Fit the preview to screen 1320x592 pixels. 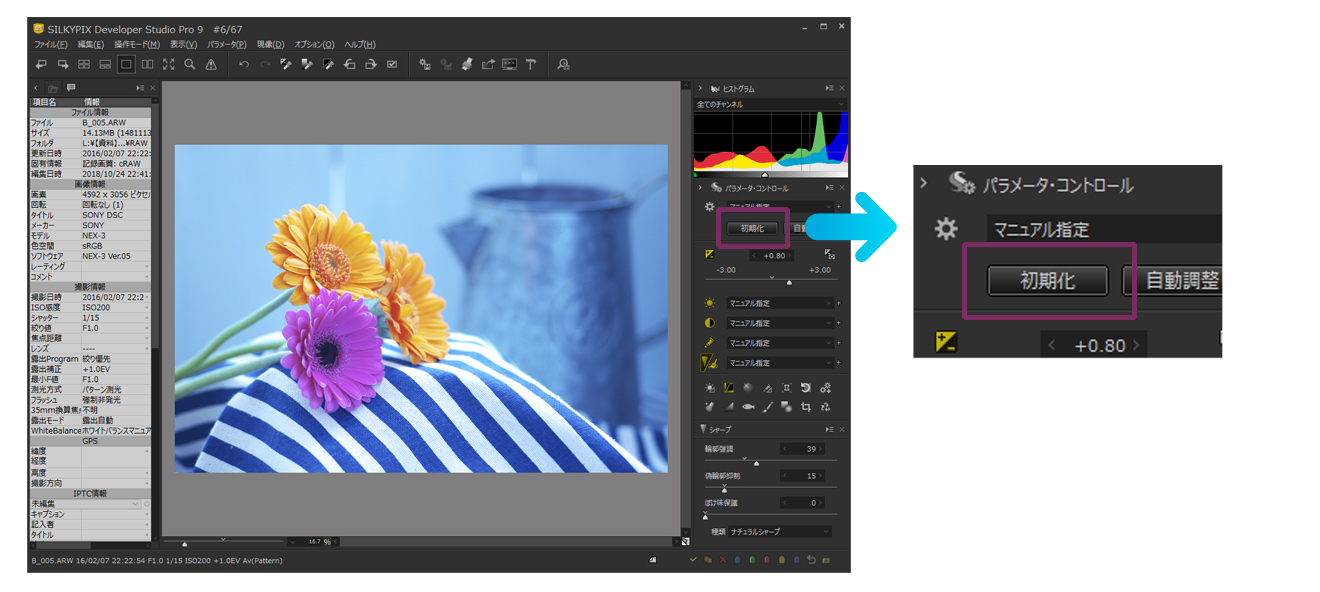click(168, 64)
